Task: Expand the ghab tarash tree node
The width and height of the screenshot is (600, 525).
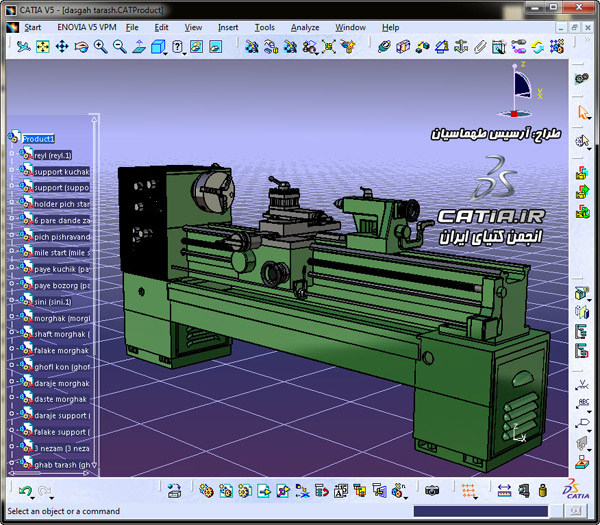Action: point(11,463)
